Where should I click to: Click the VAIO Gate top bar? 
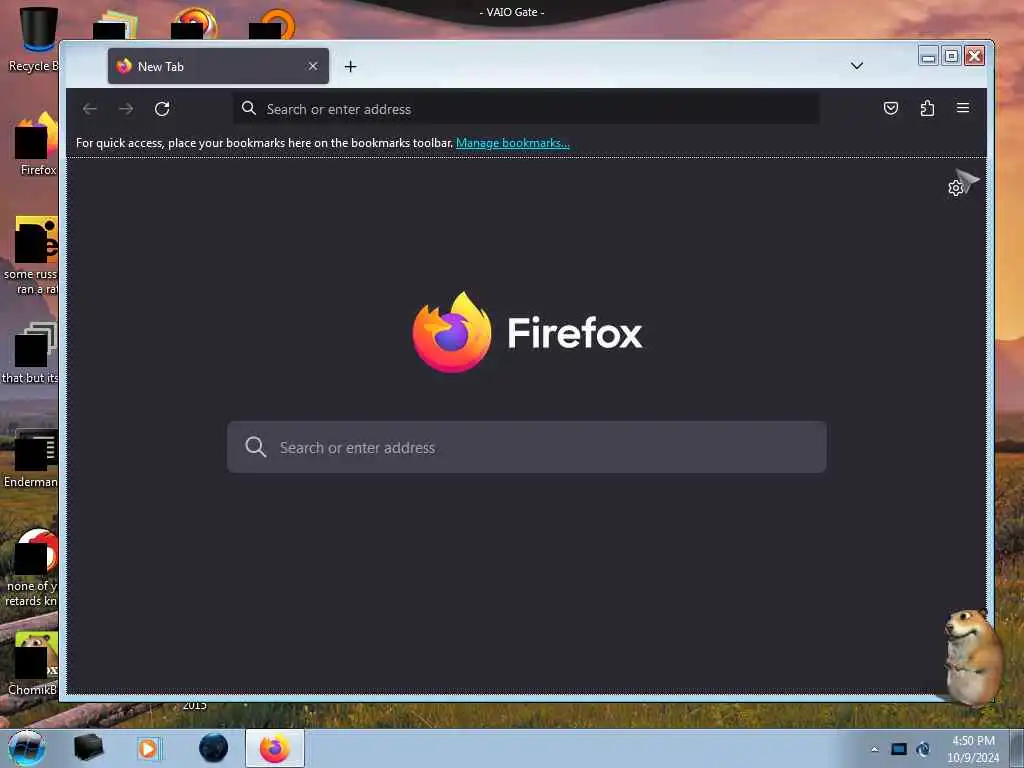click(x=512, y=12)
